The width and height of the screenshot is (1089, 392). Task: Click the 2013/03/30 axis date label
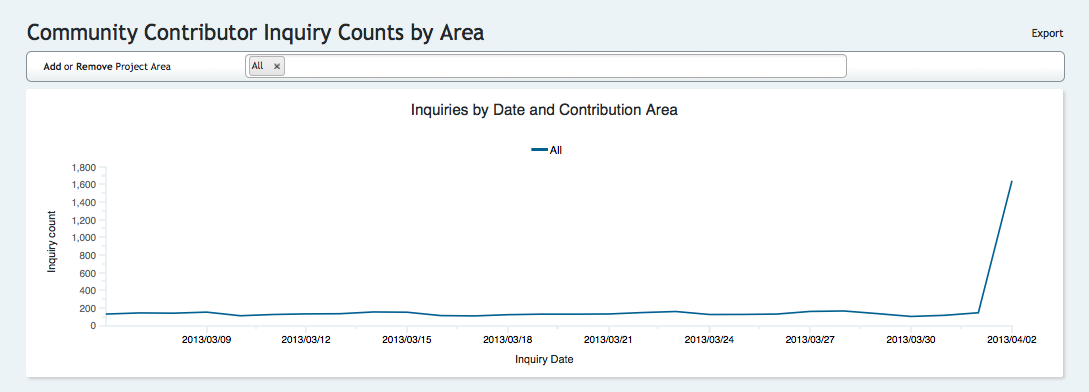pos(911,340)
